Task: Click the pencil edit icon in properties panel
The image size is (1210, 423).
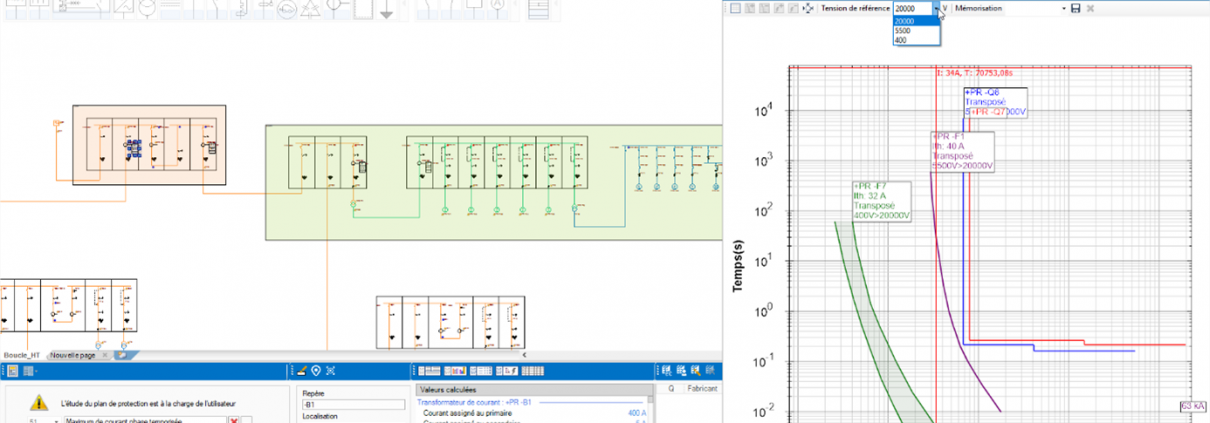Action: pos(302,371)
